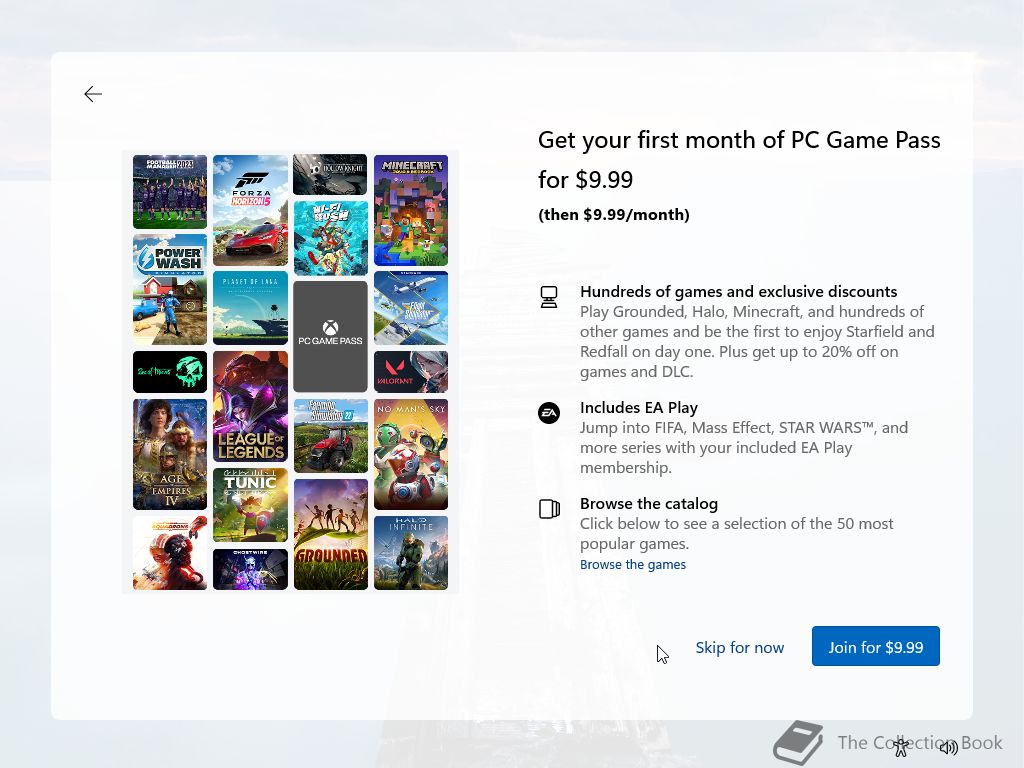This screenshot has height=768, width=1024.
Task: Select the Grounded cover
Action: click(330, 534)
